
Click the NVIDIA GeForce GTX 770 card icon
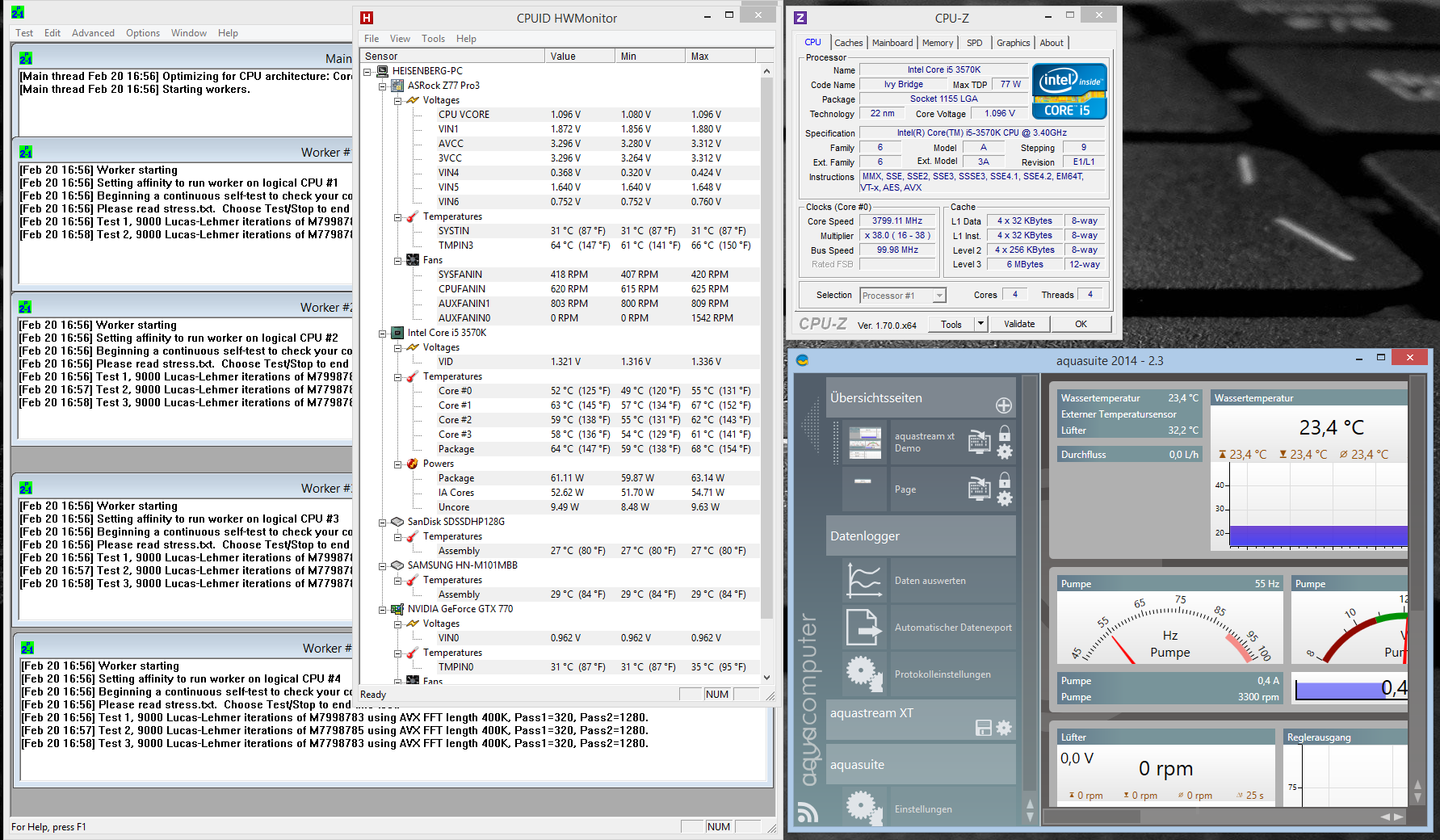[x=397, y=609]
